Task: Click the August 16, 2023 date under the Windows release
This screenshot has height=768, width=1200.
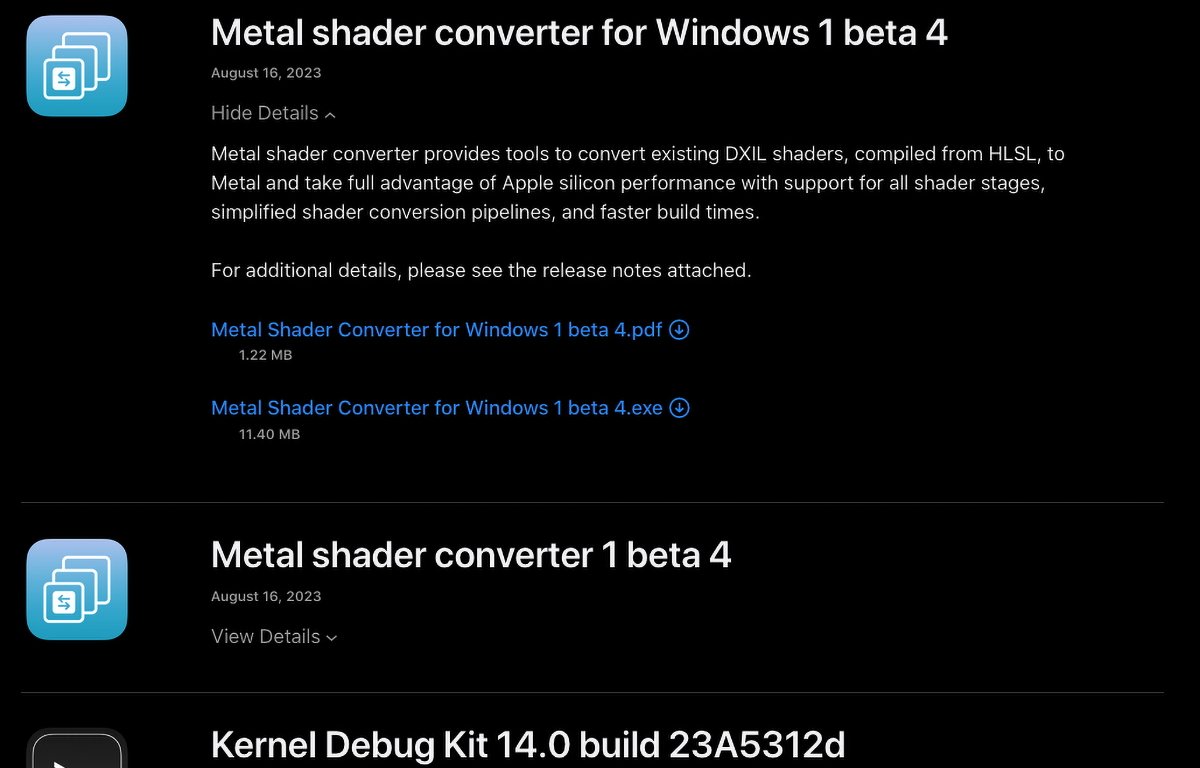Action: click(x=265, y=72)
